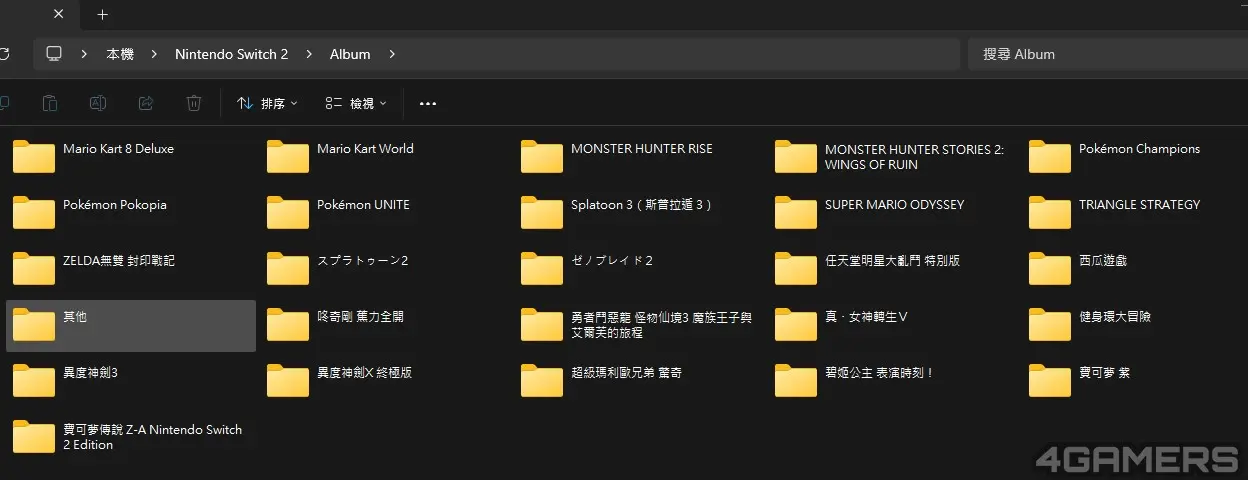Open the 排序 sort dropdown
The width and height of the screenshot is (1248, 480).
(267, 103)
